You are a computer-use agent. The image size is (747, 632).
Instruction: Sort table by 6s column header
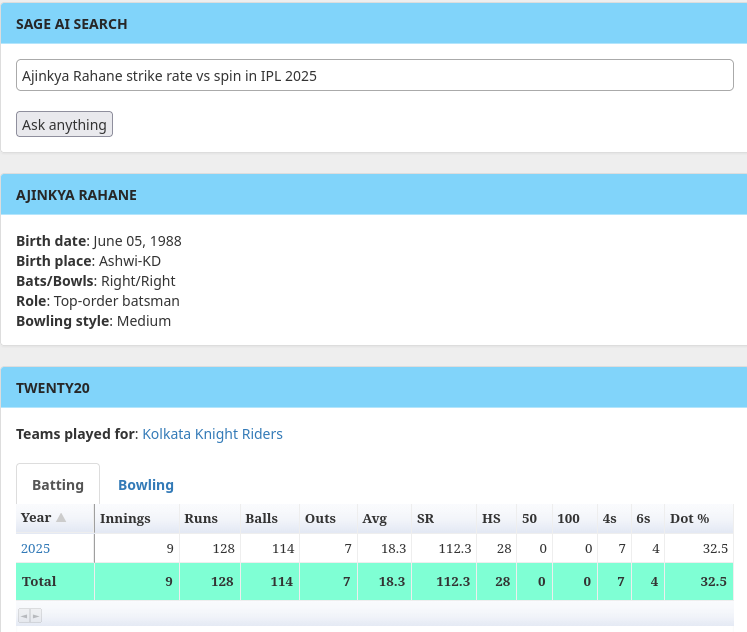(x=648, y=518)
